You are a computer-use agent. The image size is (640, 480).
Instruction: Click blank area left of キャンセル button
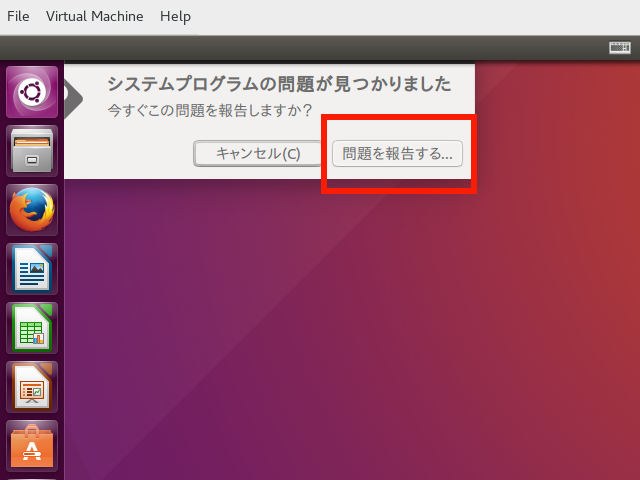pos(130,153)
